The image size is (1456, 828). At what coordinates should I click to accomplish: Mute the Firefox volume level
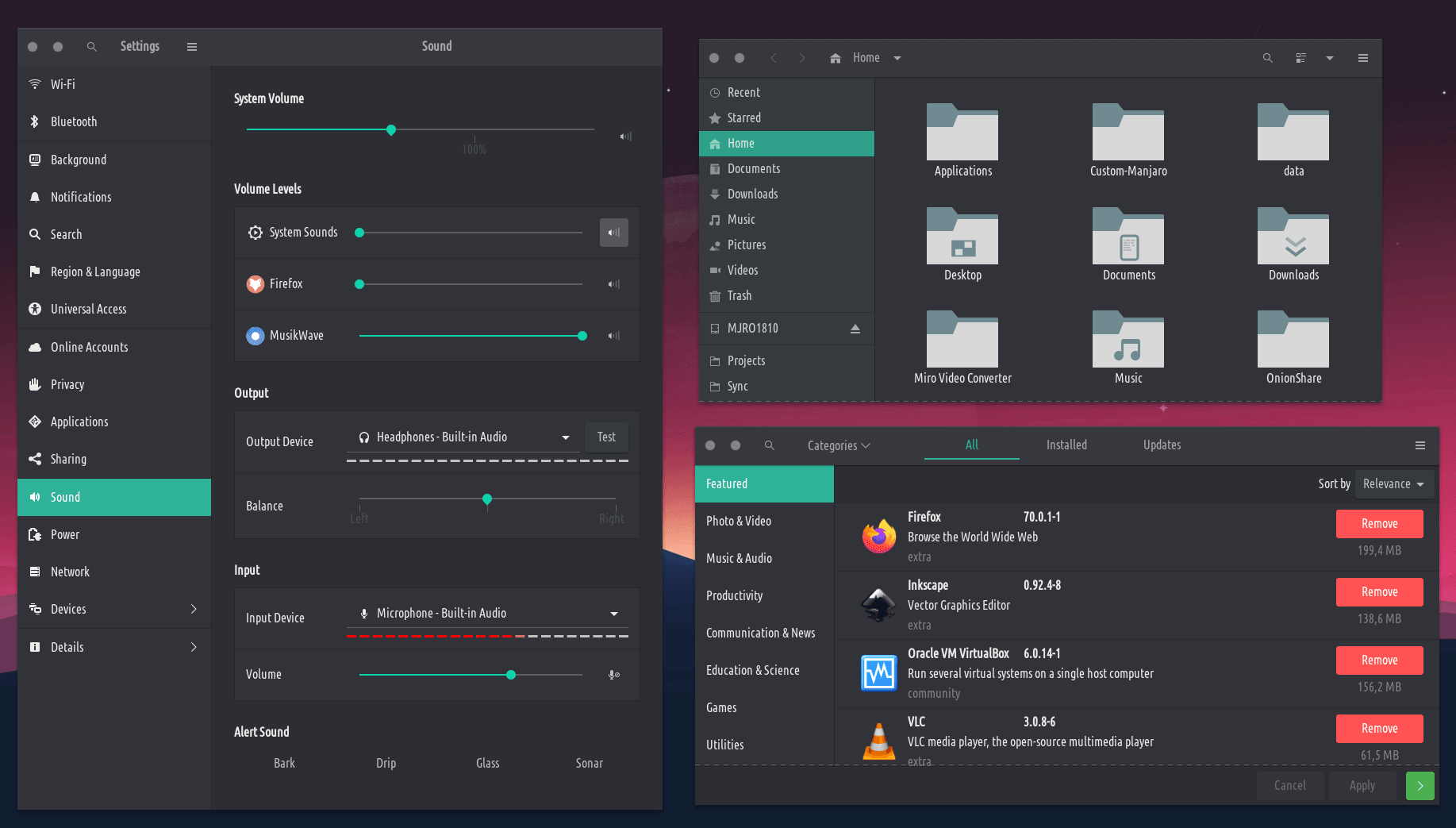(613, 284)
